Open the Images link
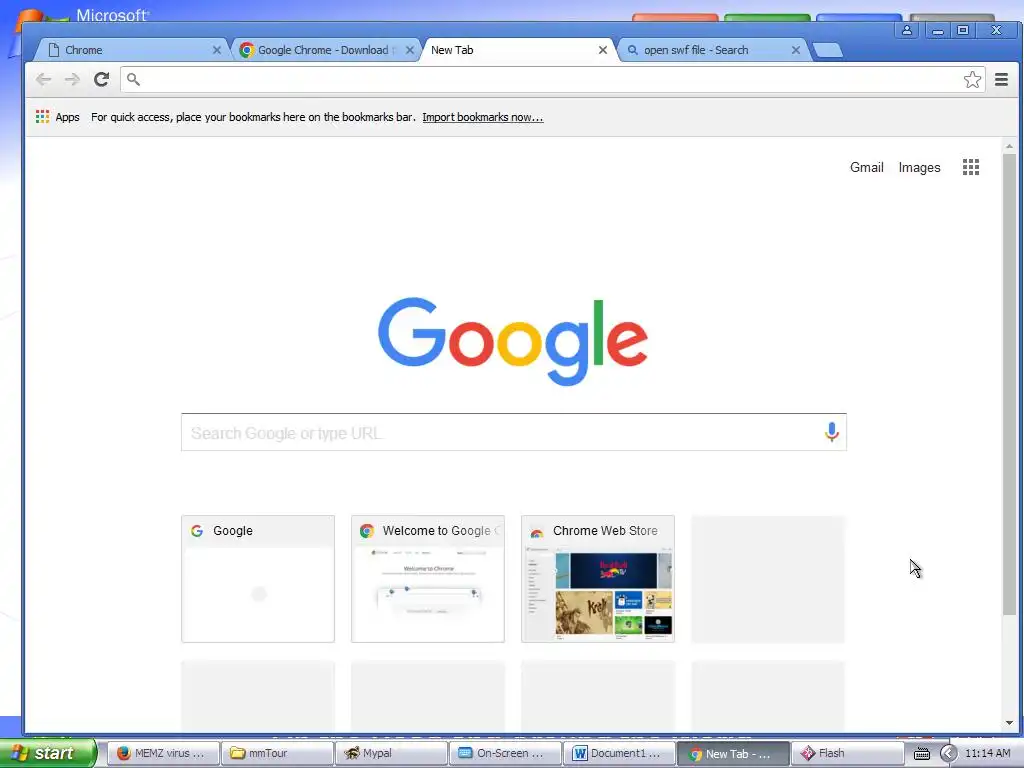 pos(920,167)
